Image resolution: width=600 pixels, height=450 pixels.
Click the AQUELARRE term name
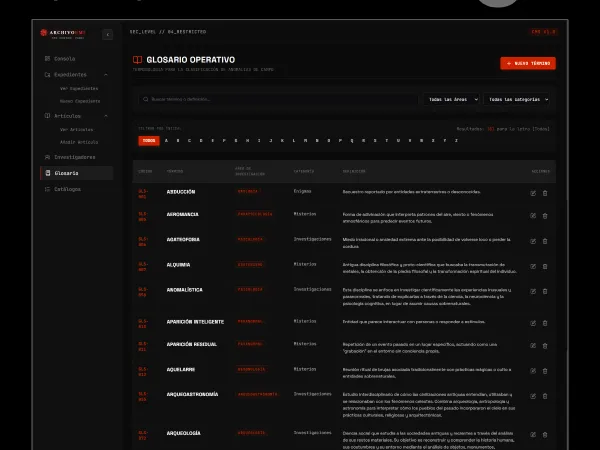pyautogui.click(x=181, y=370)
